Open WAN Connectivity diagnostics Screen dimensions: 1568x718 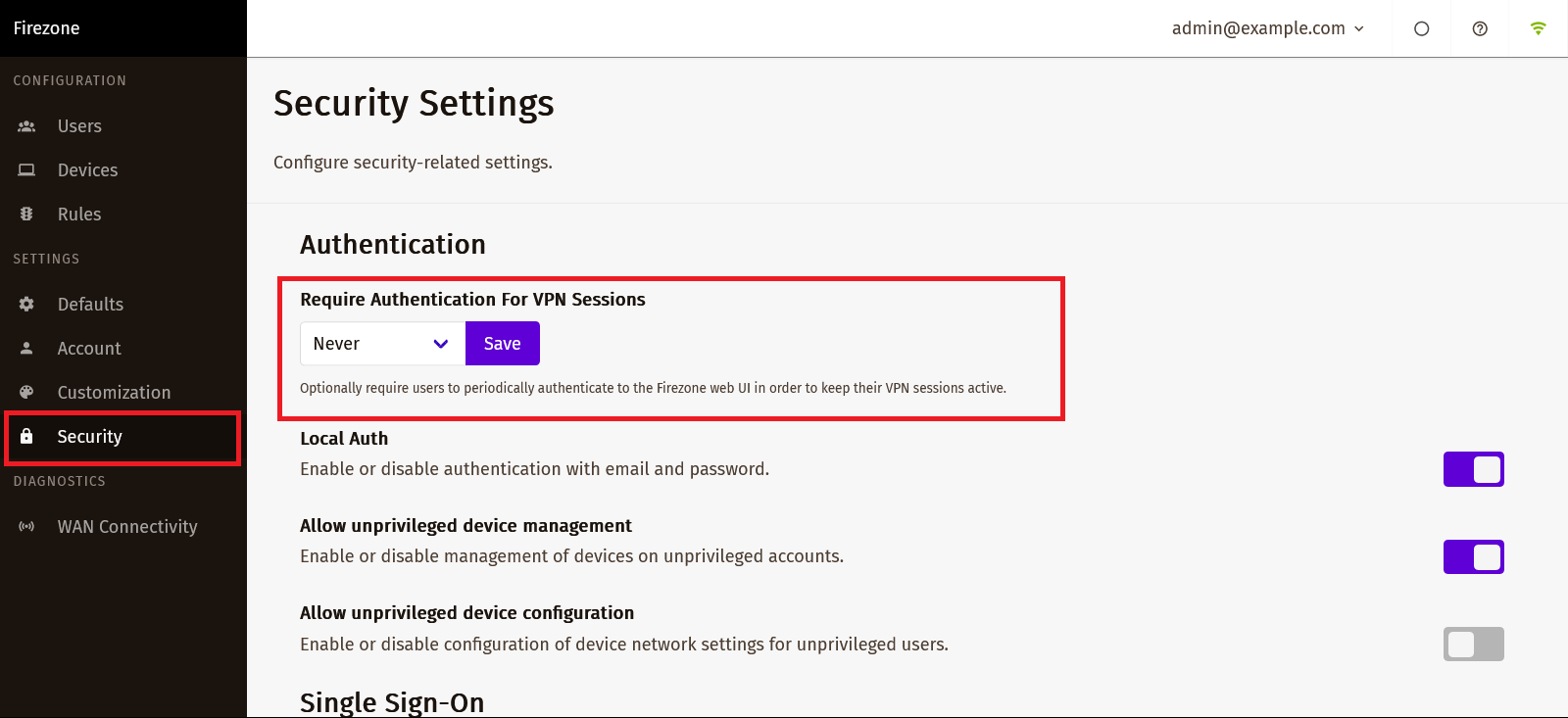coord(123,527)
